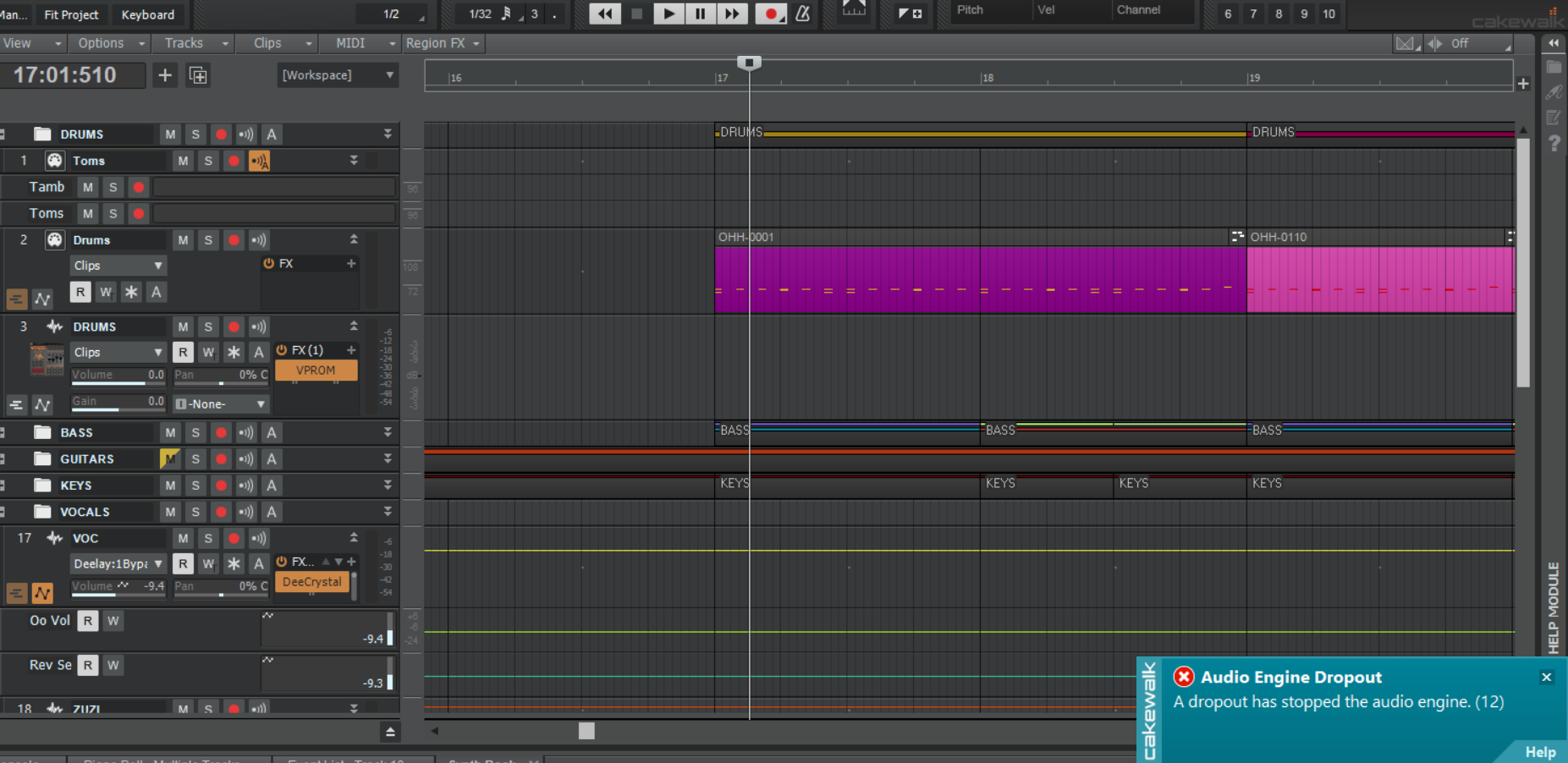Click the Keyboard button
The height and width of the screenshot is (763, 1568).
(148, 14)
